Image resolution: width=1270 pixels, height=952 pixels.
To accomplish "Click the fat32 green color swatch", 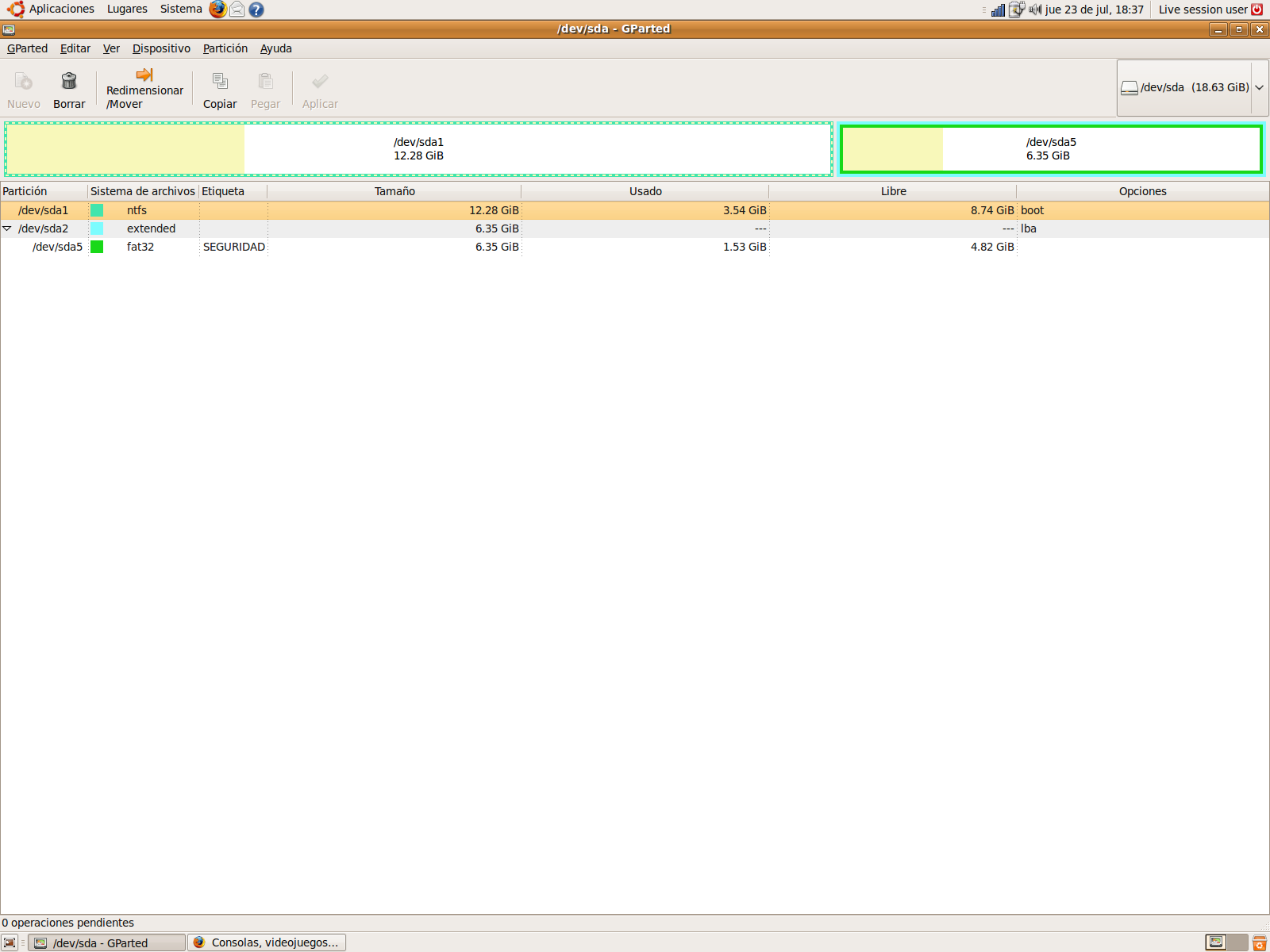I will click(97, 247).
